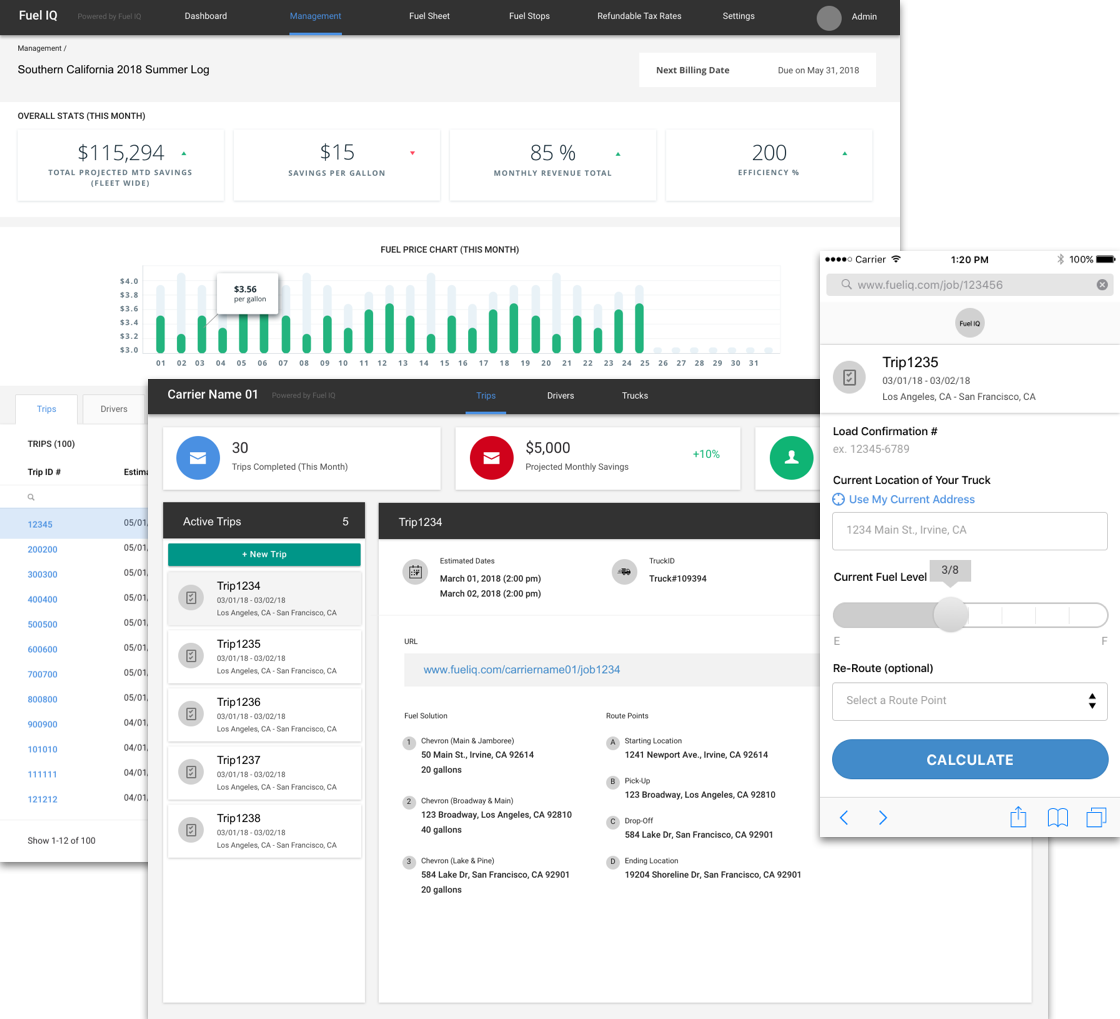Switch to the Drivers tab in Carrier Name 01

pyautogui.click(x=560, y=395)
